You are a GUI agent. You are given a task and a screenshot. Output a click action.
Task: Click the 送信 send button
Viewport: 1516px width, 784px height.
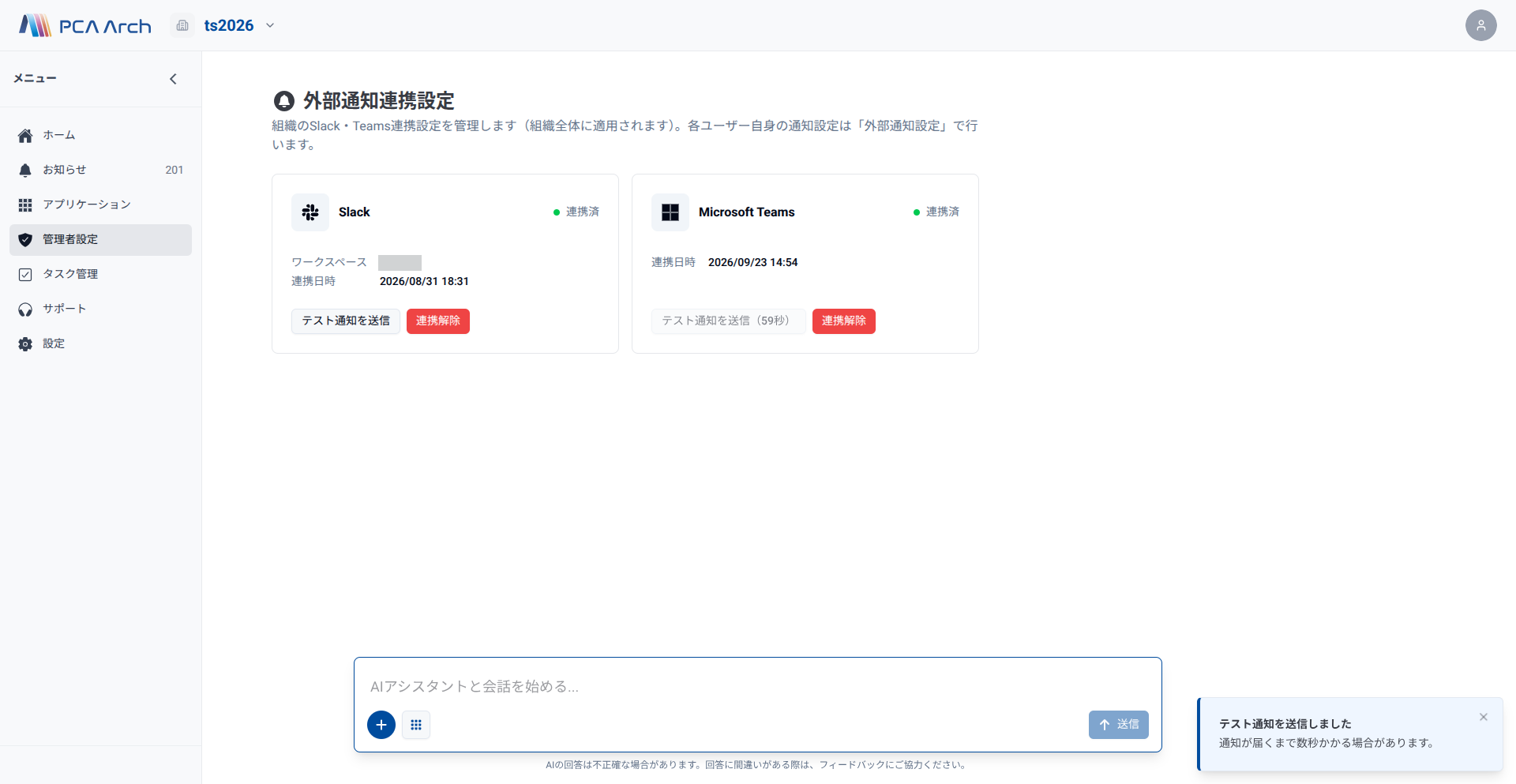click(x=1119, y=725)
